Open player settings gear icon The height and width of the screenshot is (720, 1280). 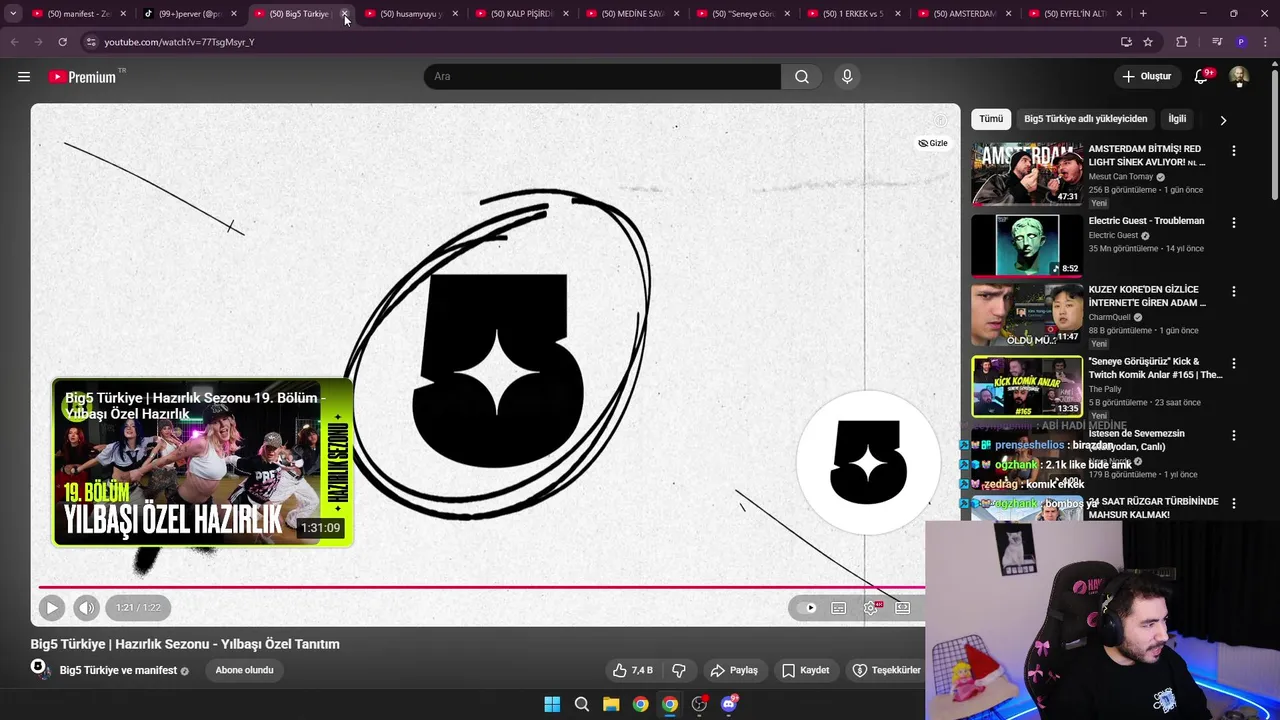[872, 607]
